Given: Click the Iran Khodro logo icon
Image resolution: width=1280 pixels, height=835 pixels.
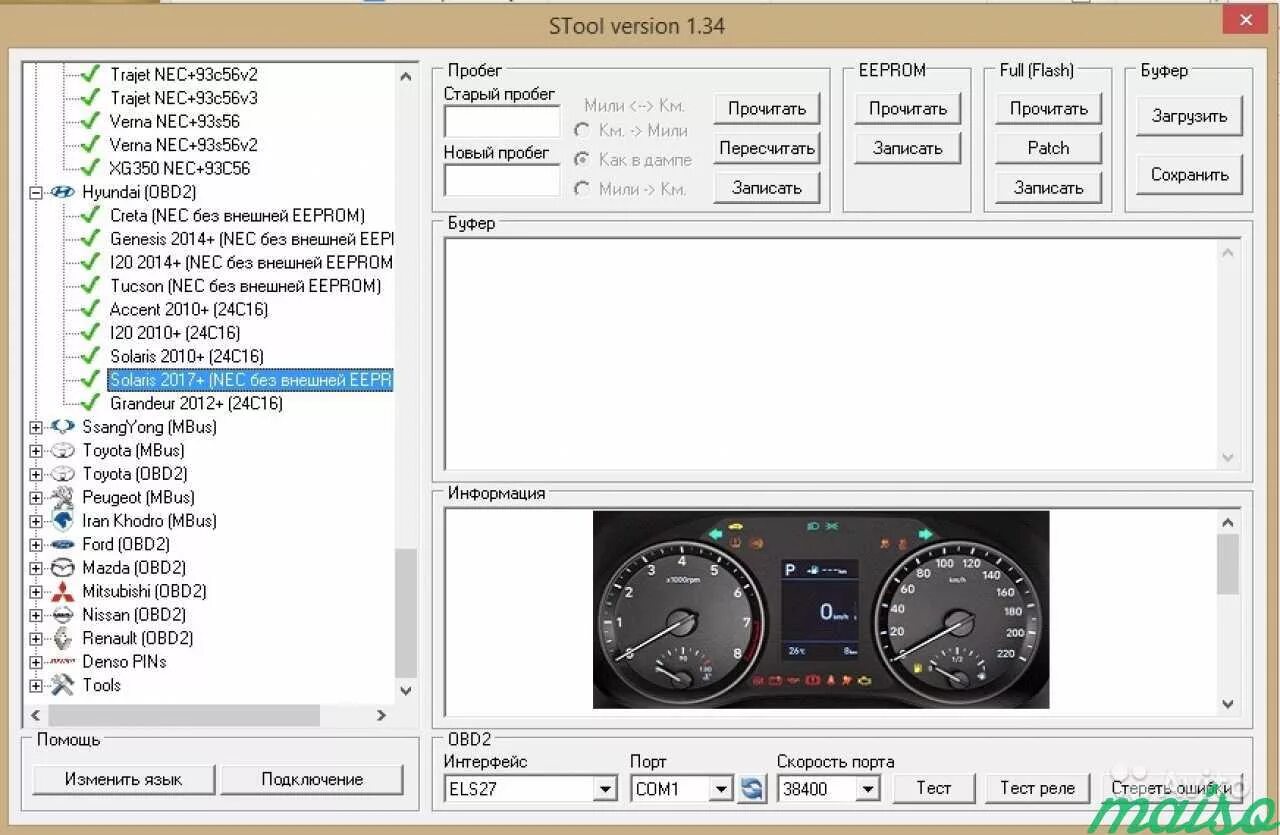Looking at the screenshot, I should pyautogui.click(x=63, y=521).
